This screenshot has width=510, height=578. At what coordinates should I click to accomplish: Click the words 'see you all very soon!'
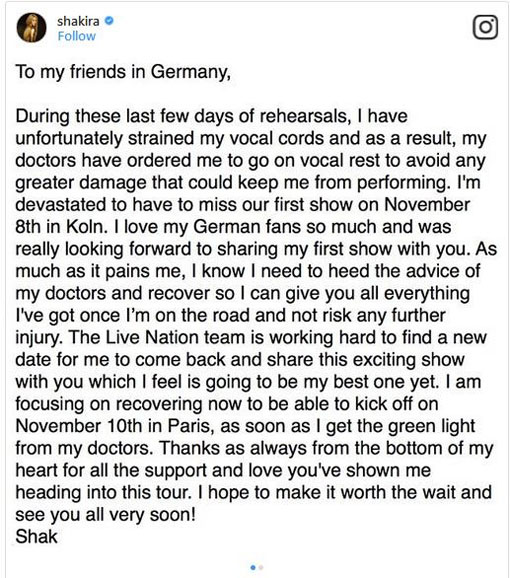pos(105,515)
